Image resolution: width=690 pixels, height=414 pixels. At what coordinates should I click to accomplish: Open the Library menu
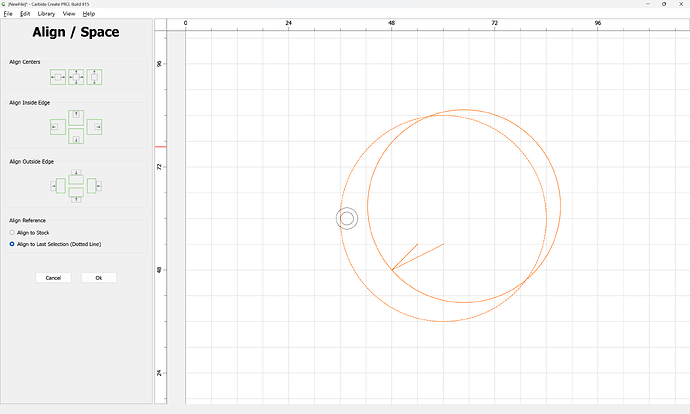(x=46, y=14)
